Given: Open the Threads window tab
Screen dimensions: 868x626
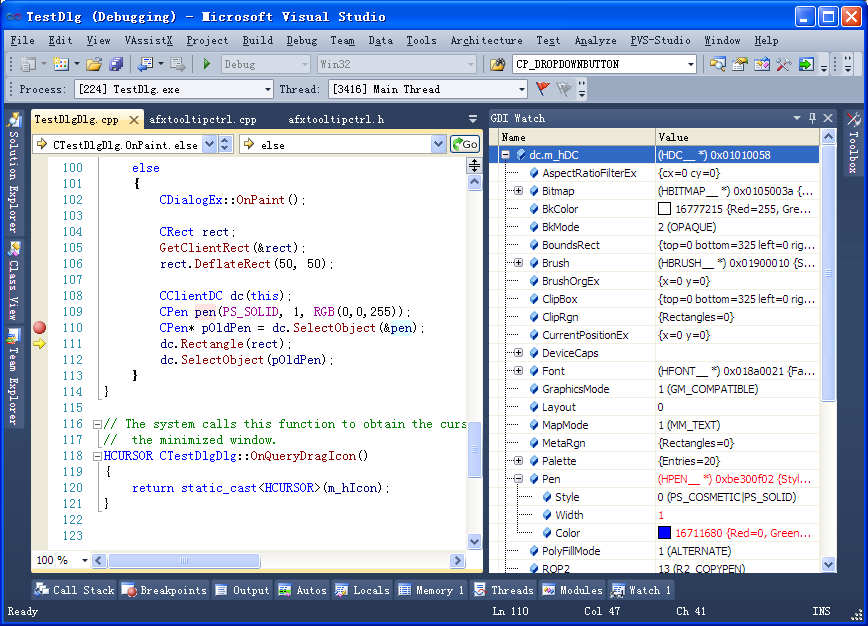Looking at the screenshot, I should [x=504, y=590].
